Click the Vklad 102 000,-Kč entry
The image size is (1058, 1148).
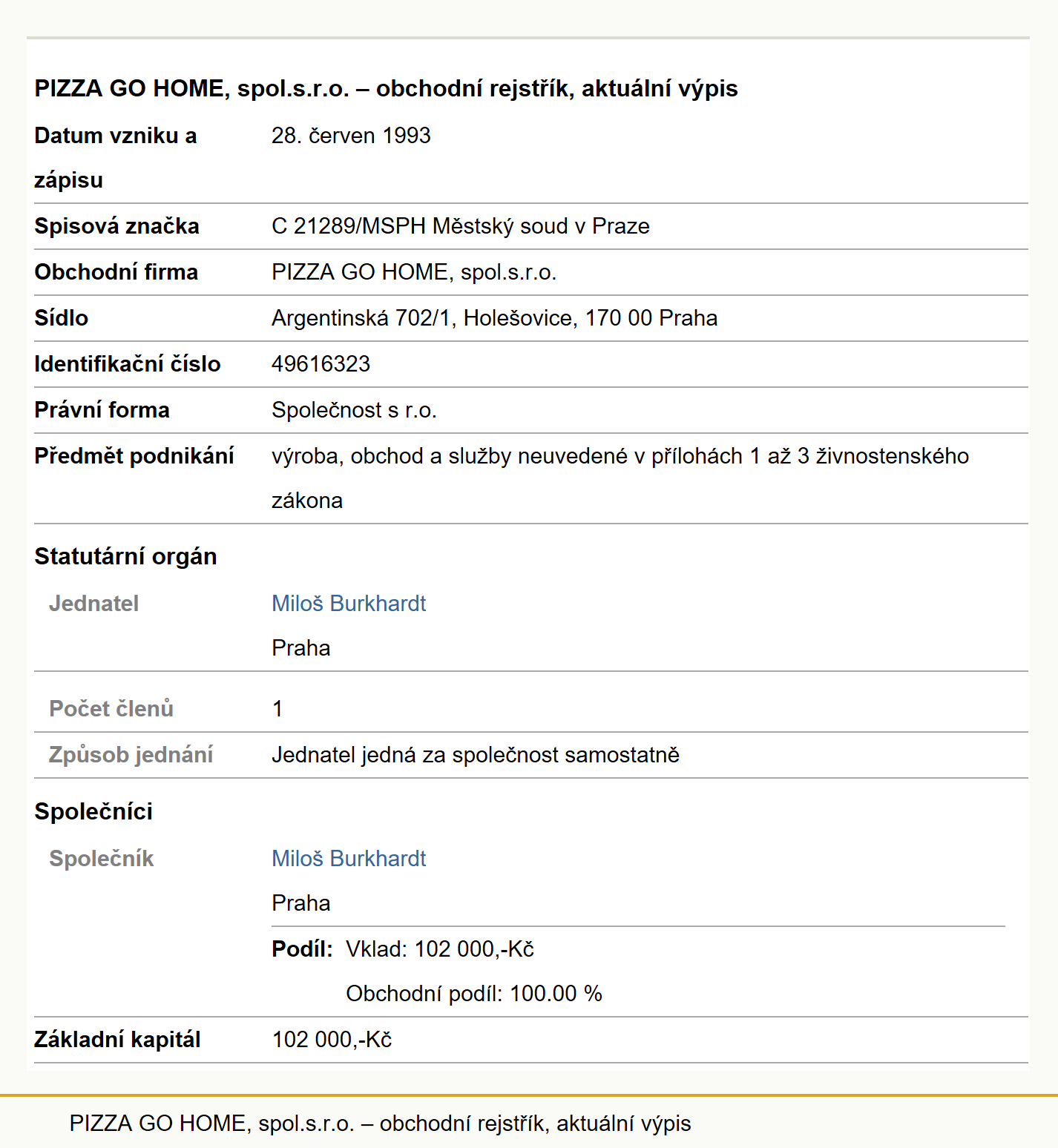pos(440,949)
